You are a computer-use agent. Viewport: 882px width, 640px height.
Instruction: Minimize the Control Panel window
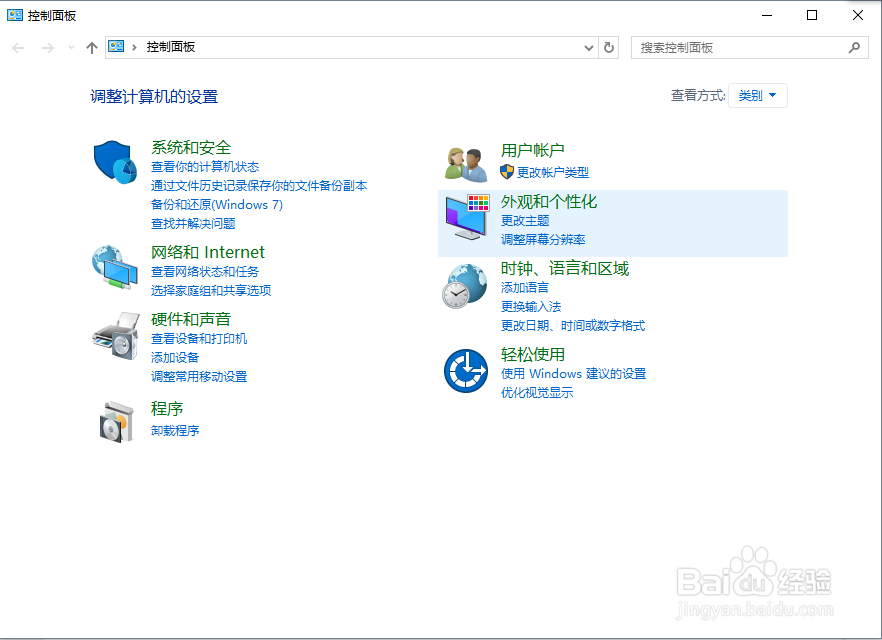(767, 15)
